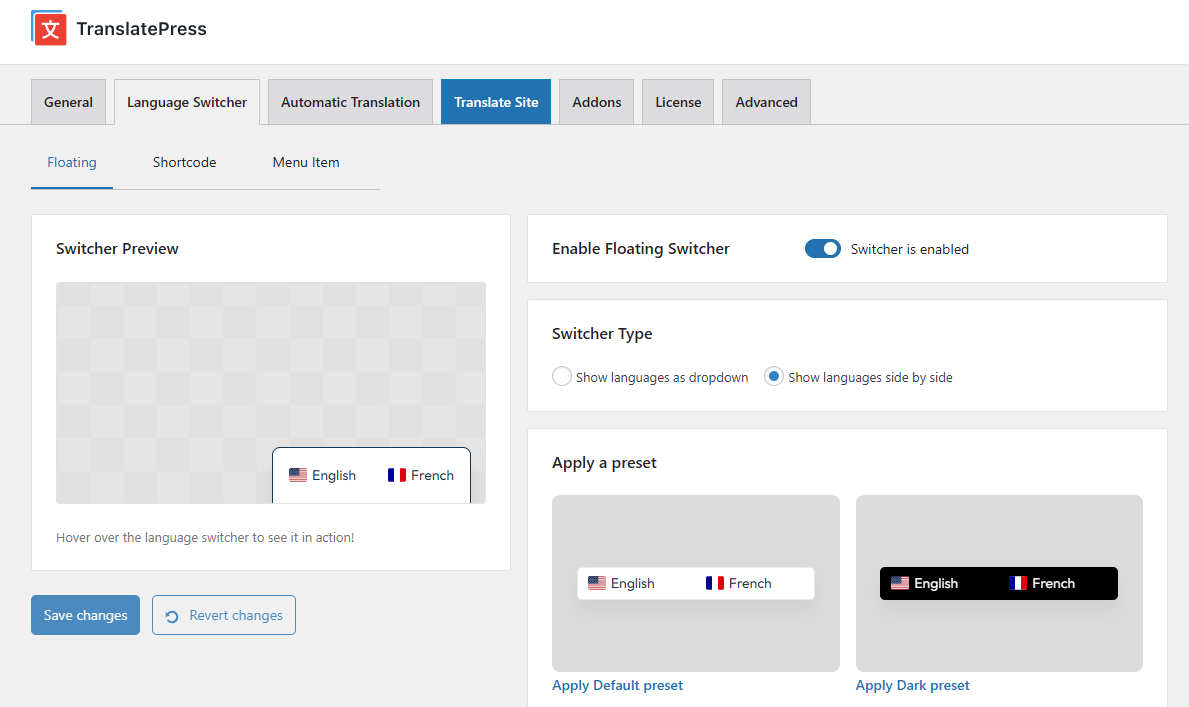Image resolution: width=1189 pixels, height=707 pixels.
Task: Apply the Dark preset
Action: click(912, 685)
